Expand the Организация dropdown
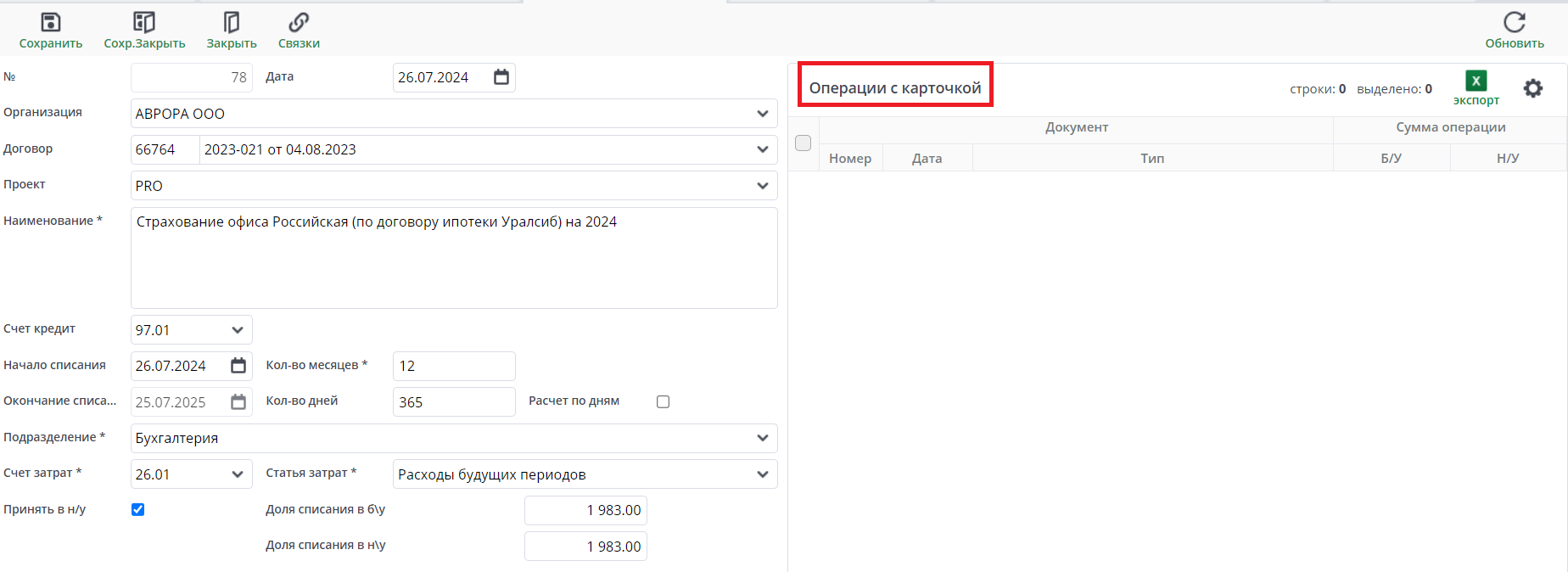Image resolution: width=1568 pixels, height=572 pixels. point(762,114)
